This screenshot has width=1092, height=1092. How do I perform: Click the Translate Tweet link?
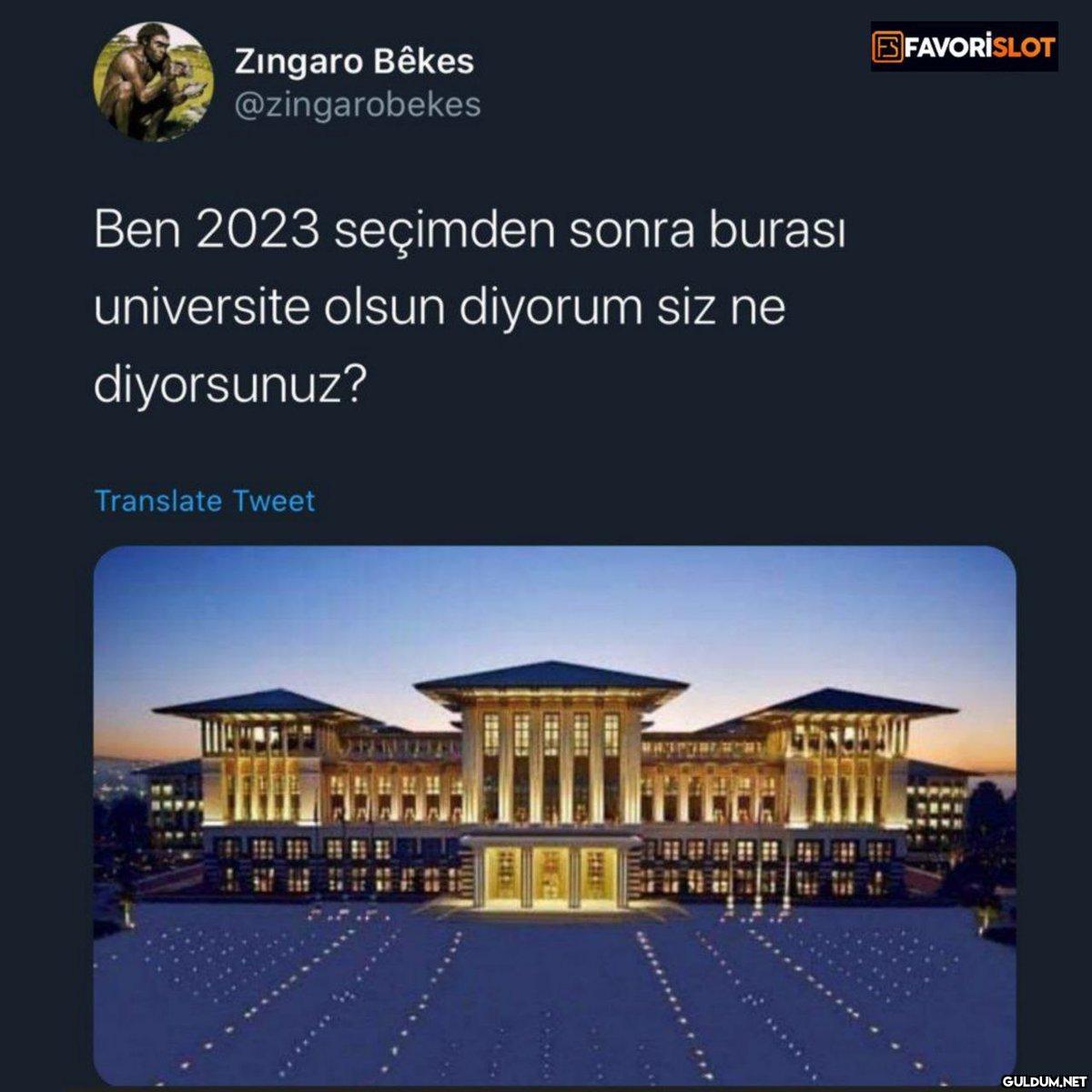pos(205,500)
